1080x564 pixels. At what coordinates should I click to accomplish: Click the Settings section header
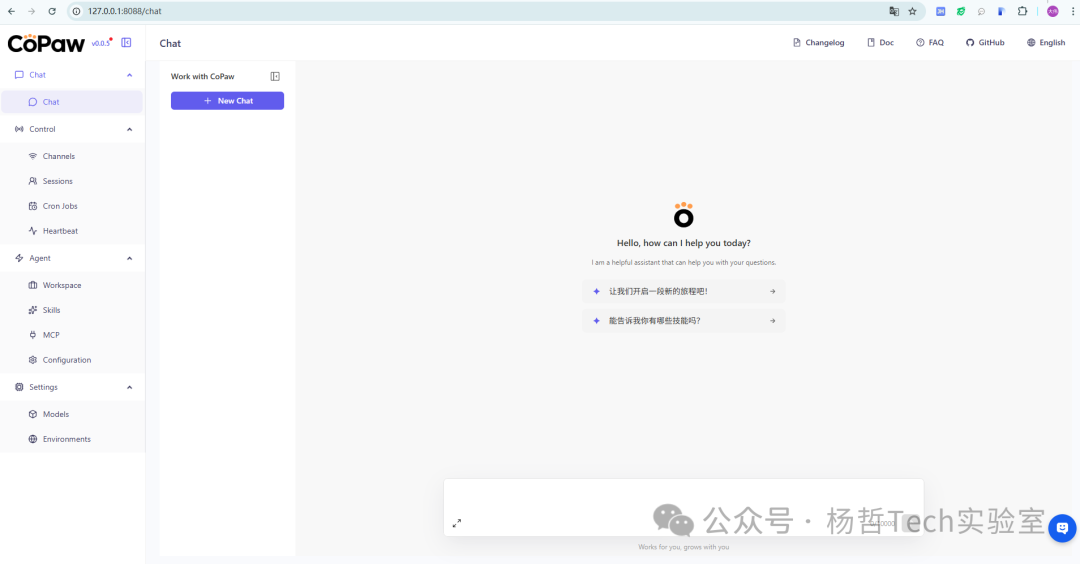(72, 387)
